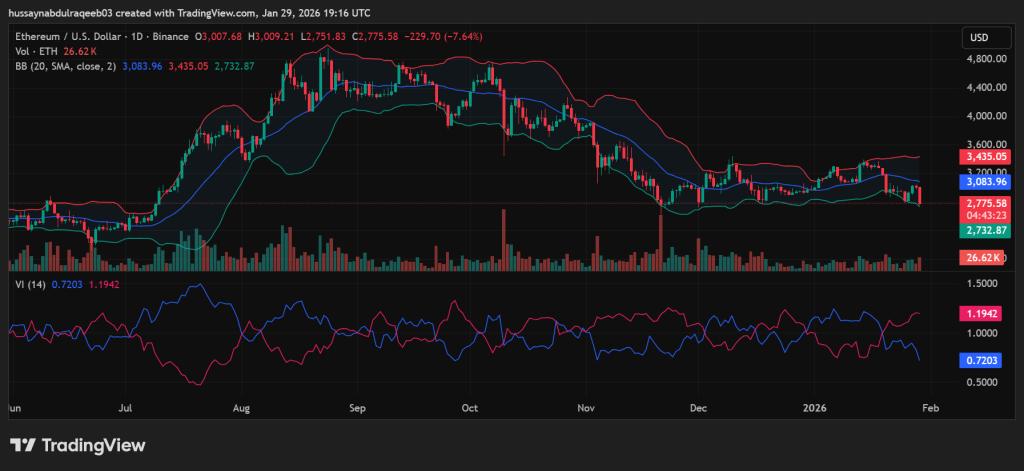
Task: Select the Vol · ETH indicator legend
Action: (37, 51)
